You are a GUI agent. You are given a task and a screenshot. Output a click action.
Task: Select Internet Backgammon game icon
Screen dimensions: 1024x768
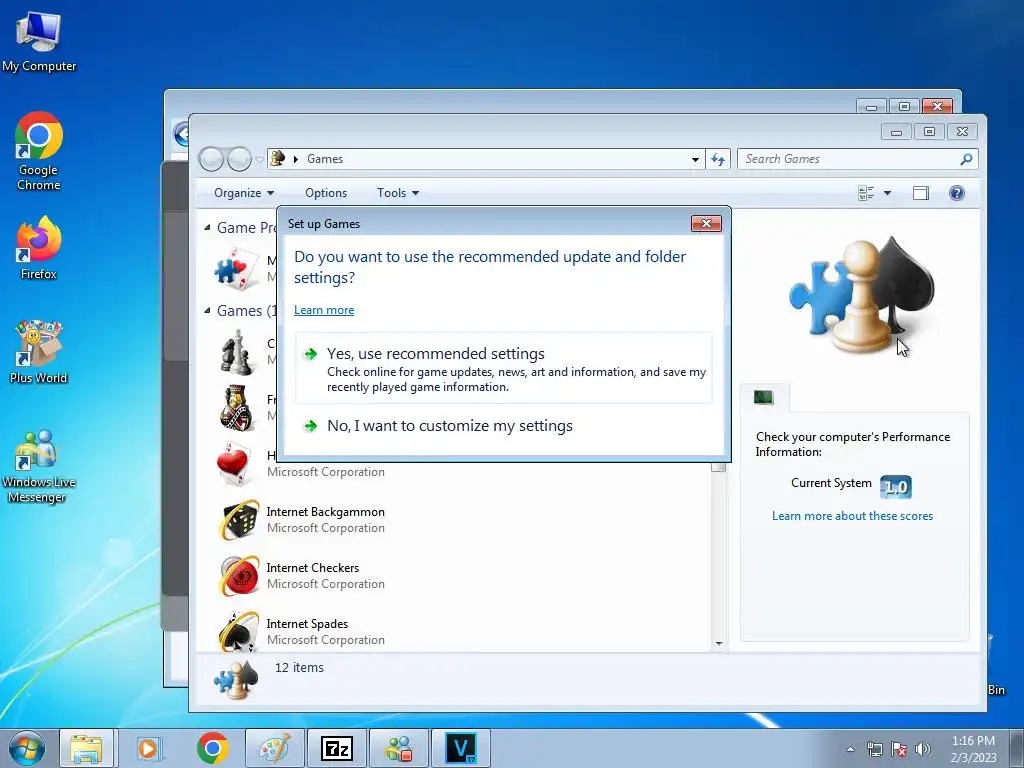coord(238,520)
